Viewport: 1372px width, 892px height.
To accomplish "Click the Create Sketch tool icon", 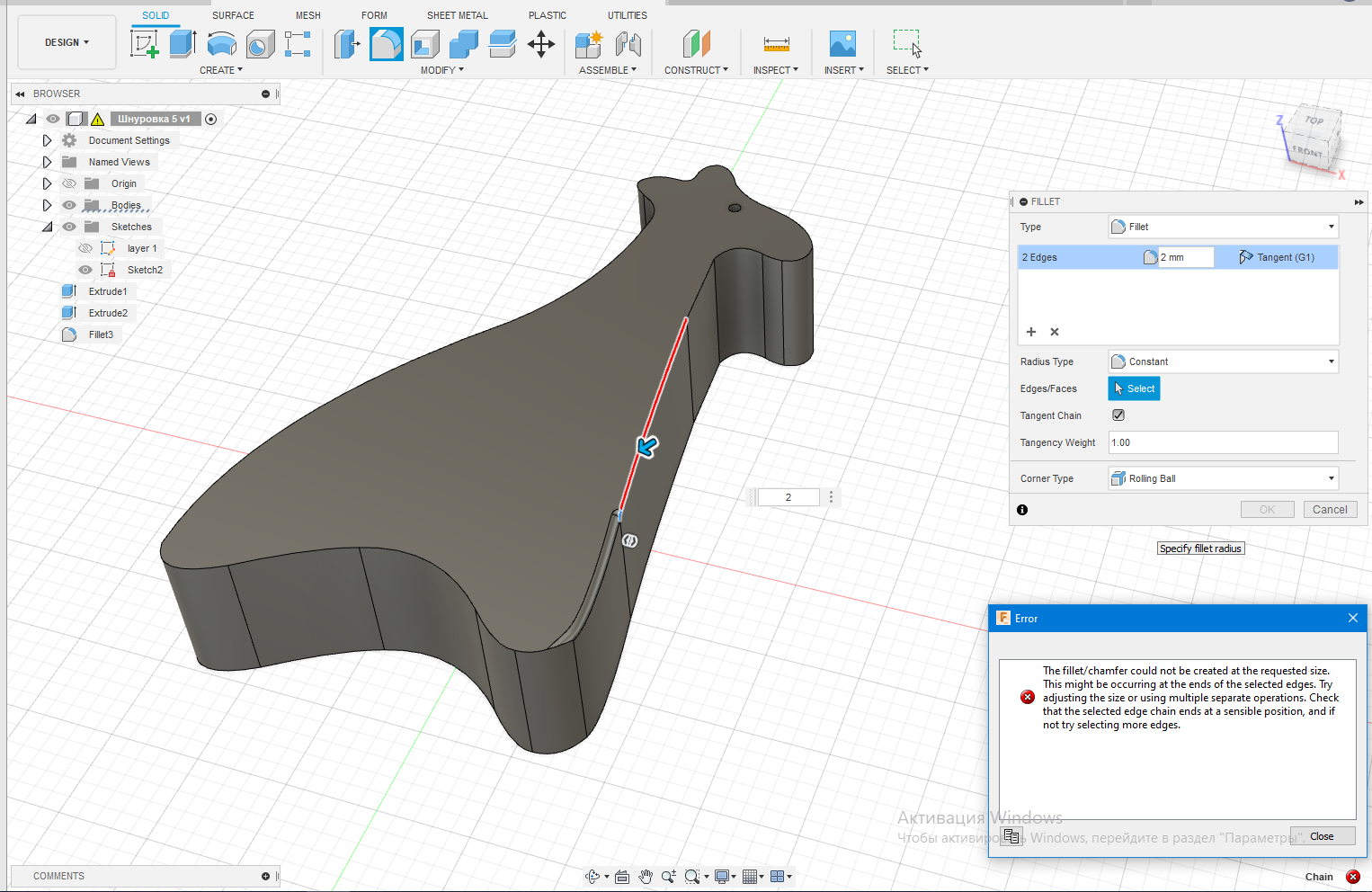I will tap(144, 44).
